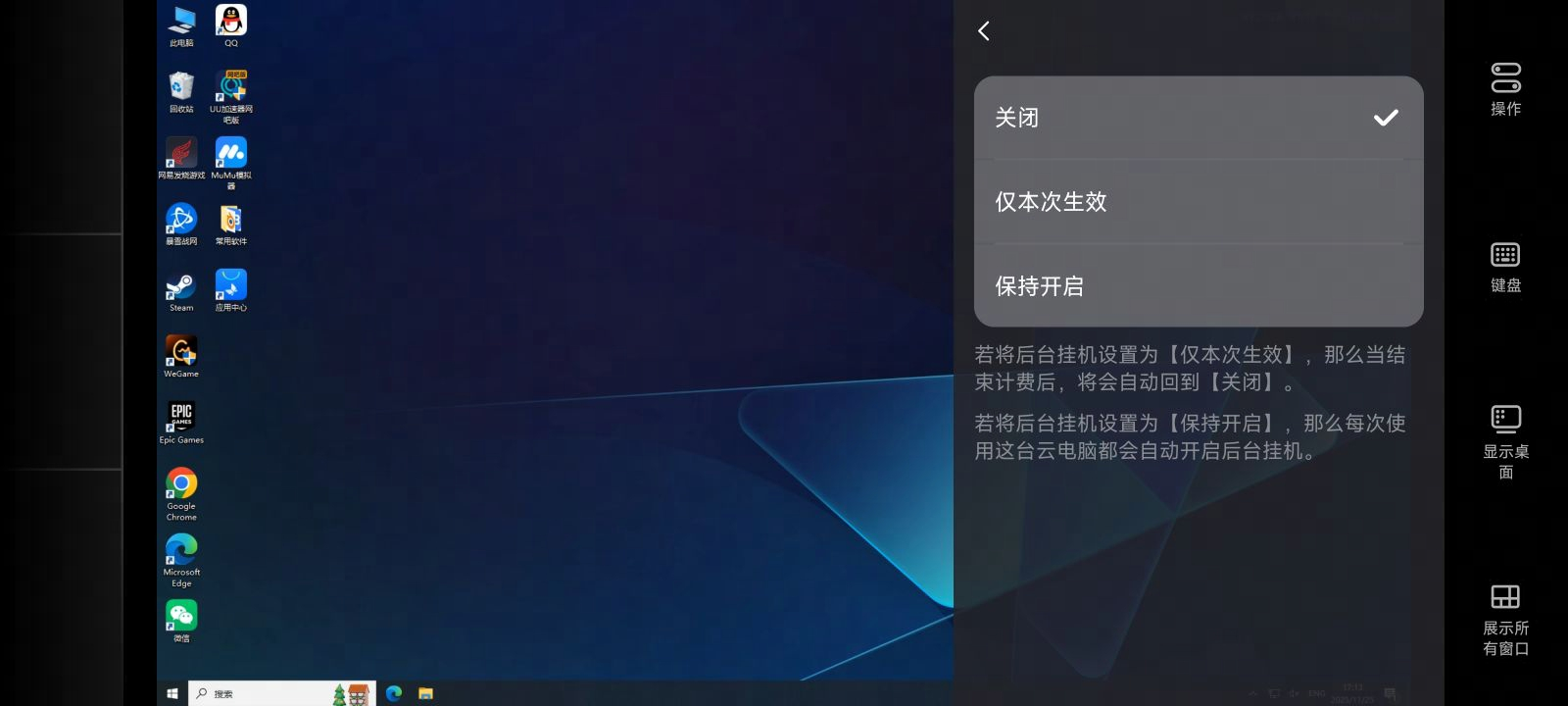Open the WeChat (微信) desktop icon

[181, 617]
